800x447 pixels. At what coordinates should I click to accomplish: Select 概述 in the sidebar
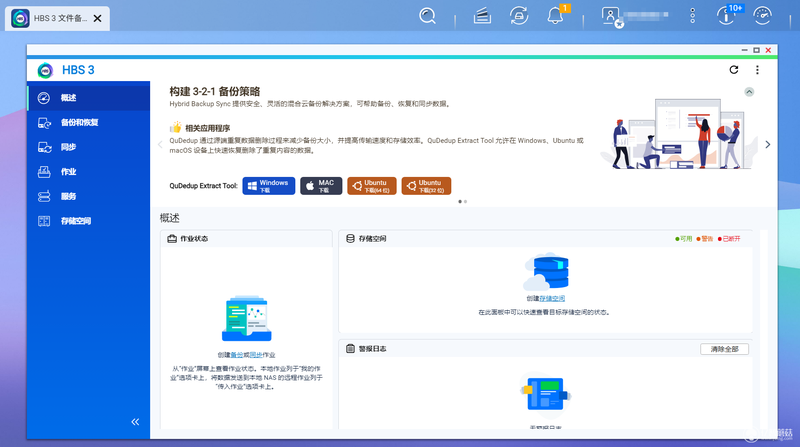[89, 98]
